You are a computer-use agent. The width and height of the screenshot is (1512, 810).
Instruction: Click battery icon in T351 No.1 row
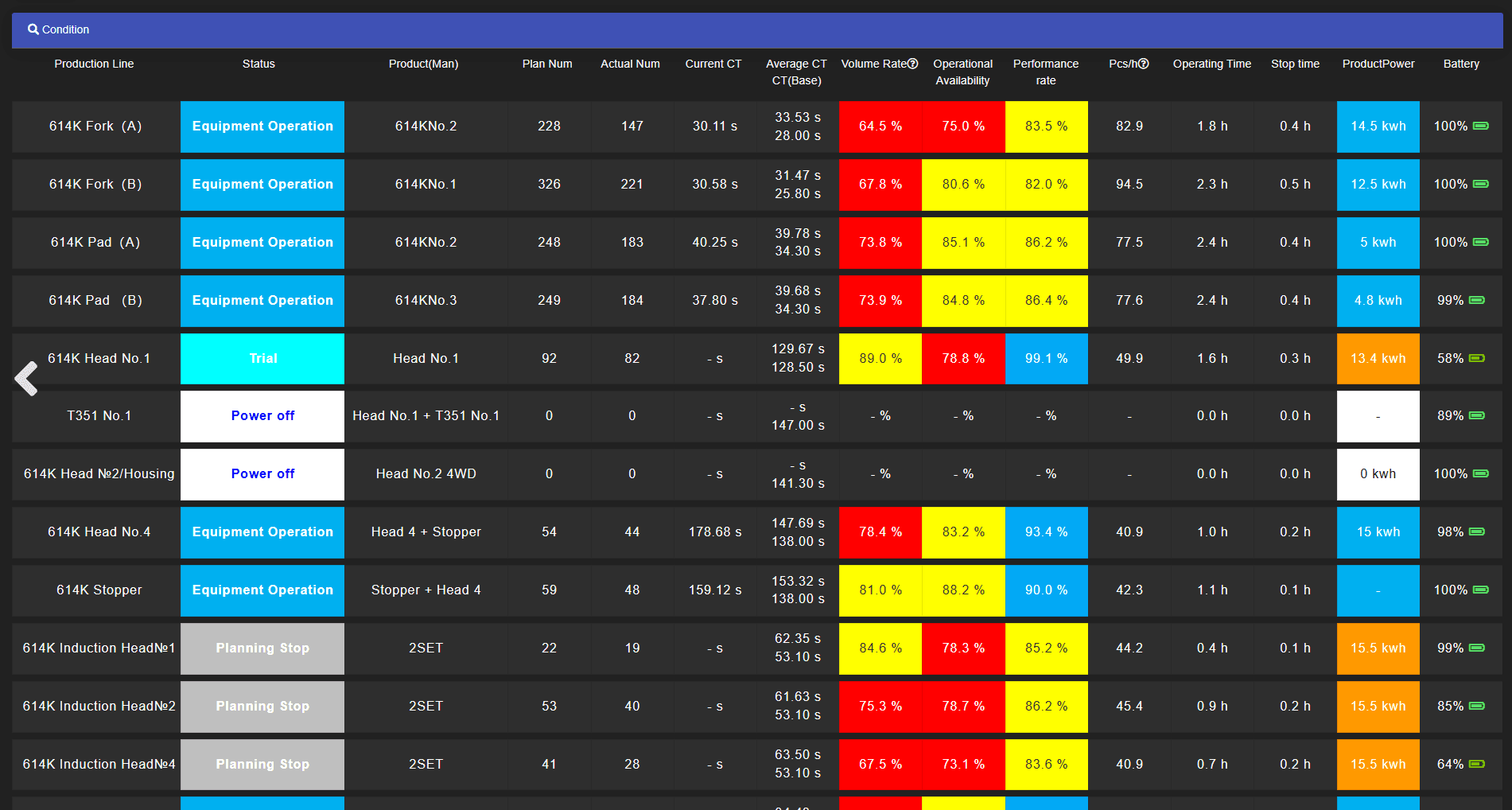(x=1477, y=415)
